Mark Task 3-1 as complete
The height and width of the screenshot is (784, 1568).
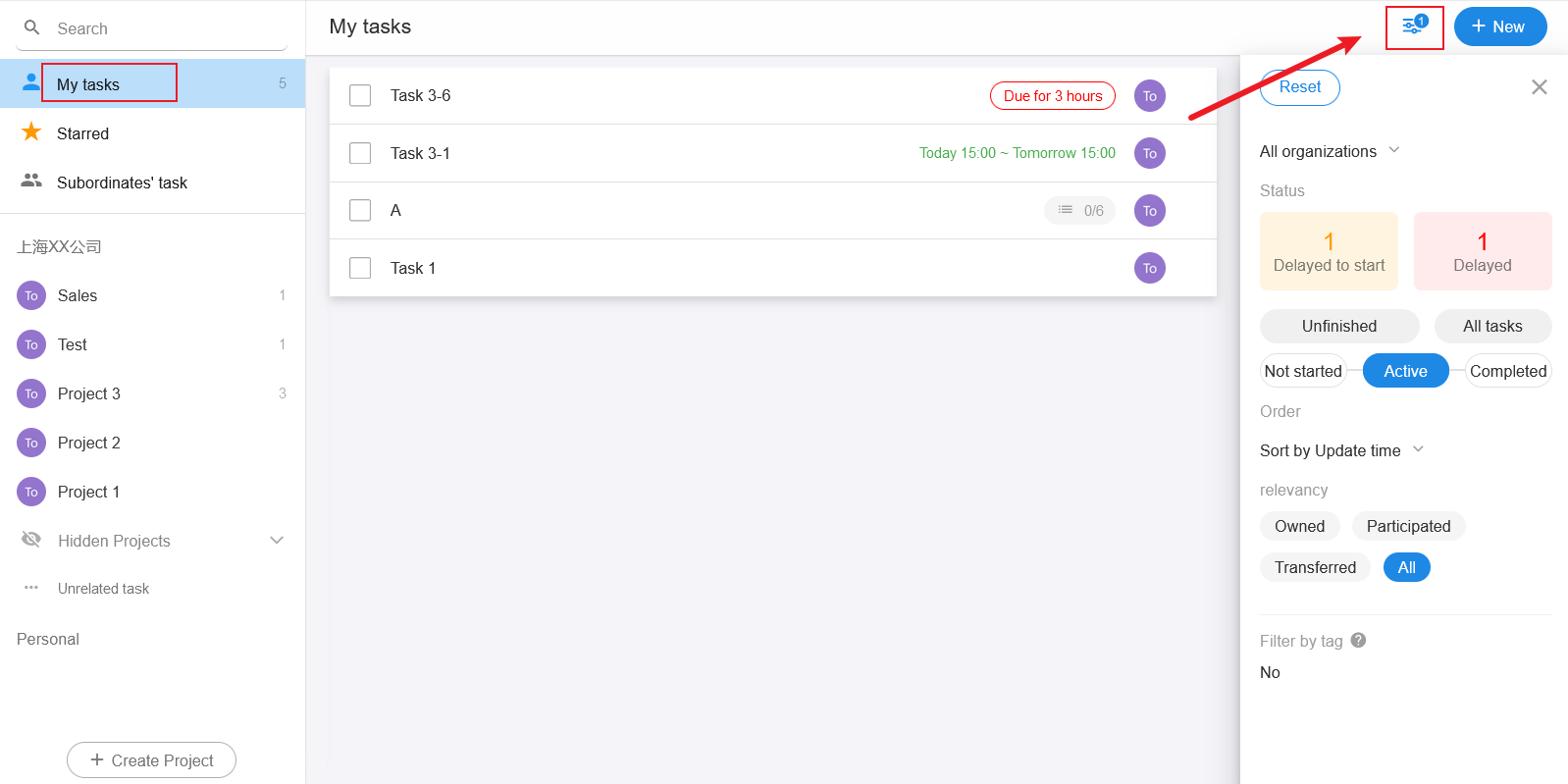(360, 153)
